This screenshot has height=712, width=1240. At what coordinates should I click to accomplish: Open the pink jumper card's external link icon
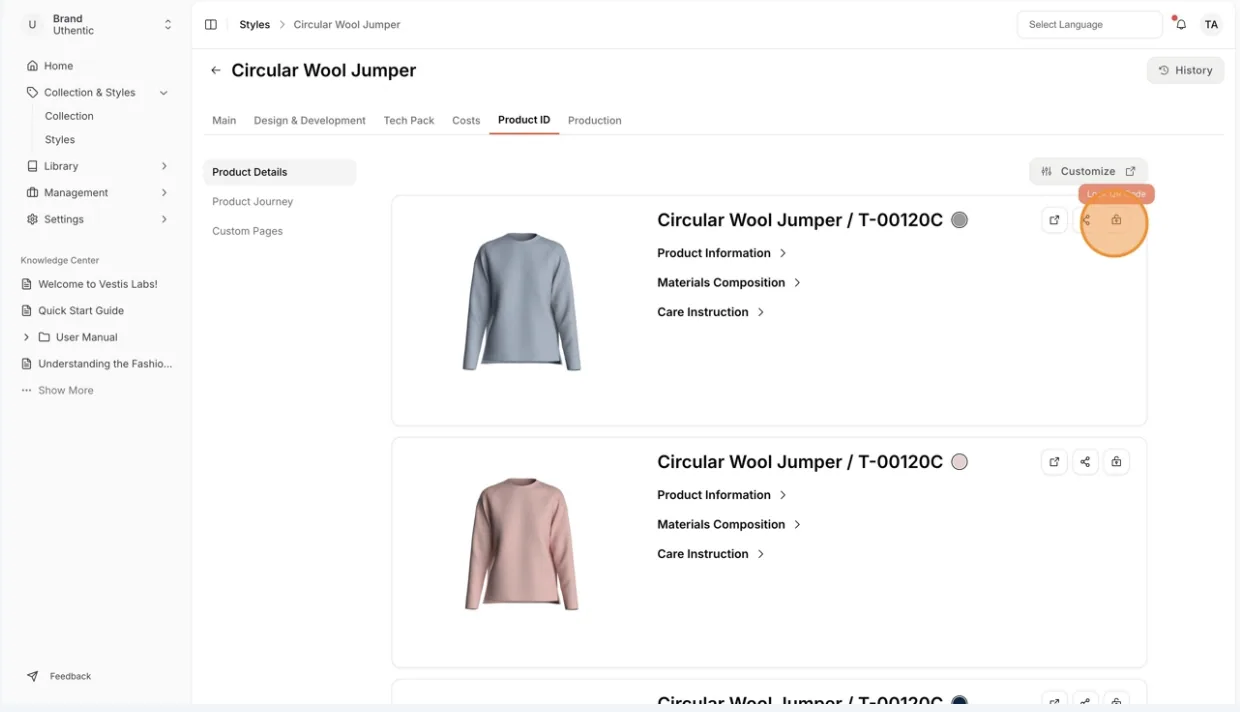pos(1054,462)
